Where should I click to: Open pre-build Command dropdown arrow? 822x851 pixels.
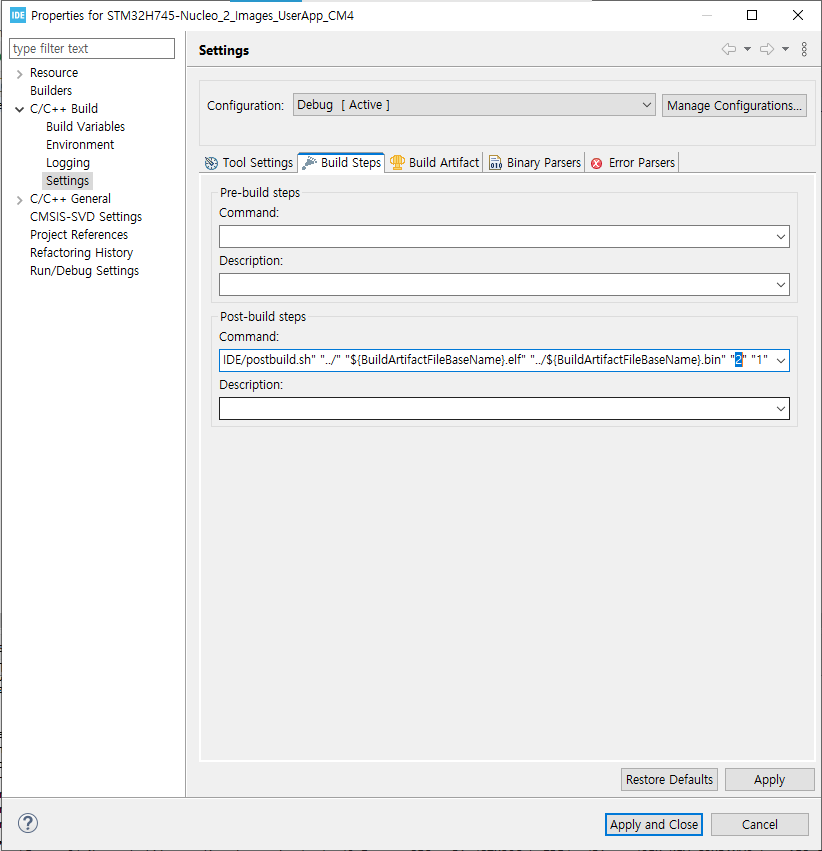[780, 237]
